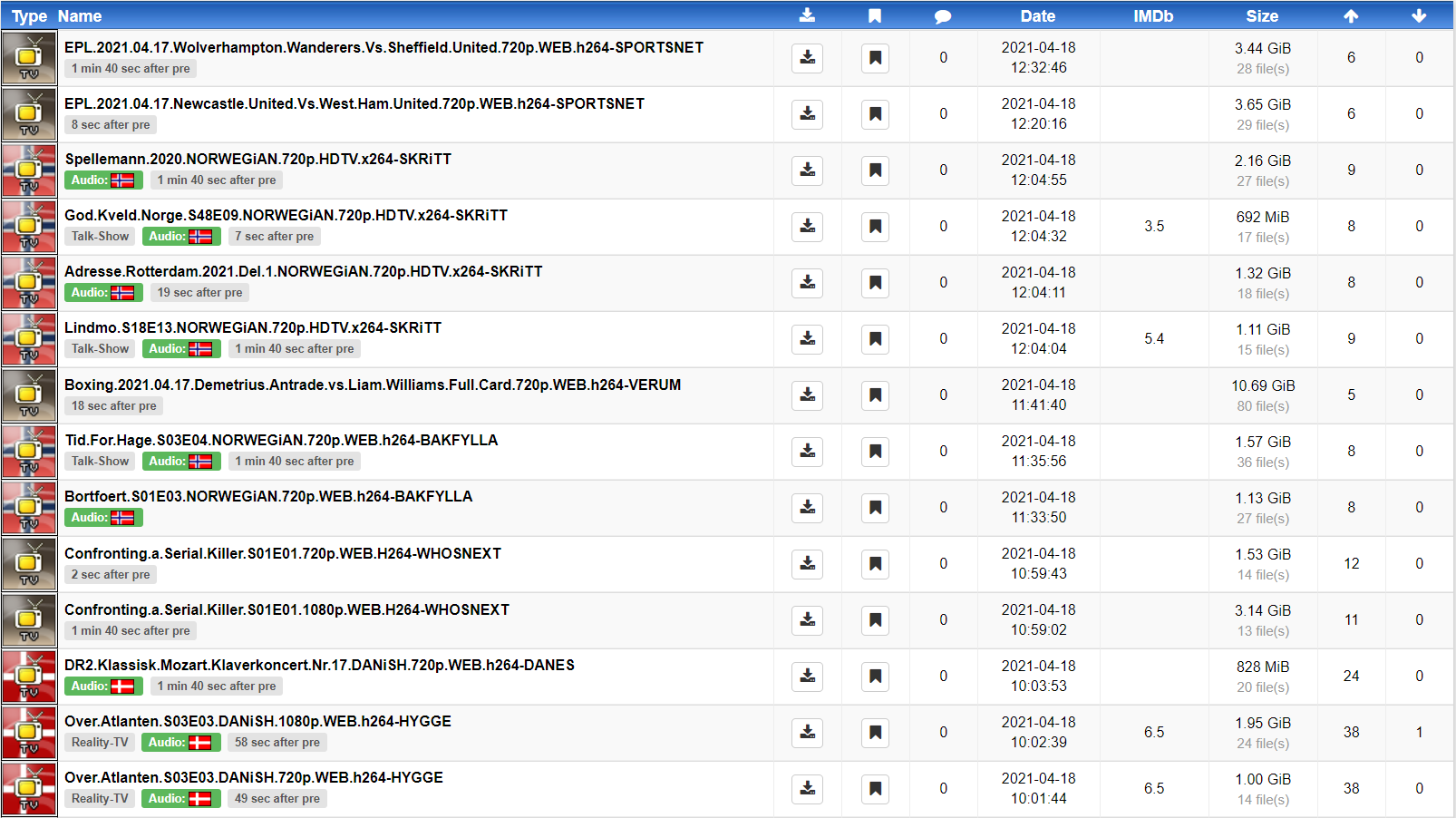Bookmark the Newcastle United vs West Ham torrent
The image size is (1456, 818).
[x=875, y=114]
